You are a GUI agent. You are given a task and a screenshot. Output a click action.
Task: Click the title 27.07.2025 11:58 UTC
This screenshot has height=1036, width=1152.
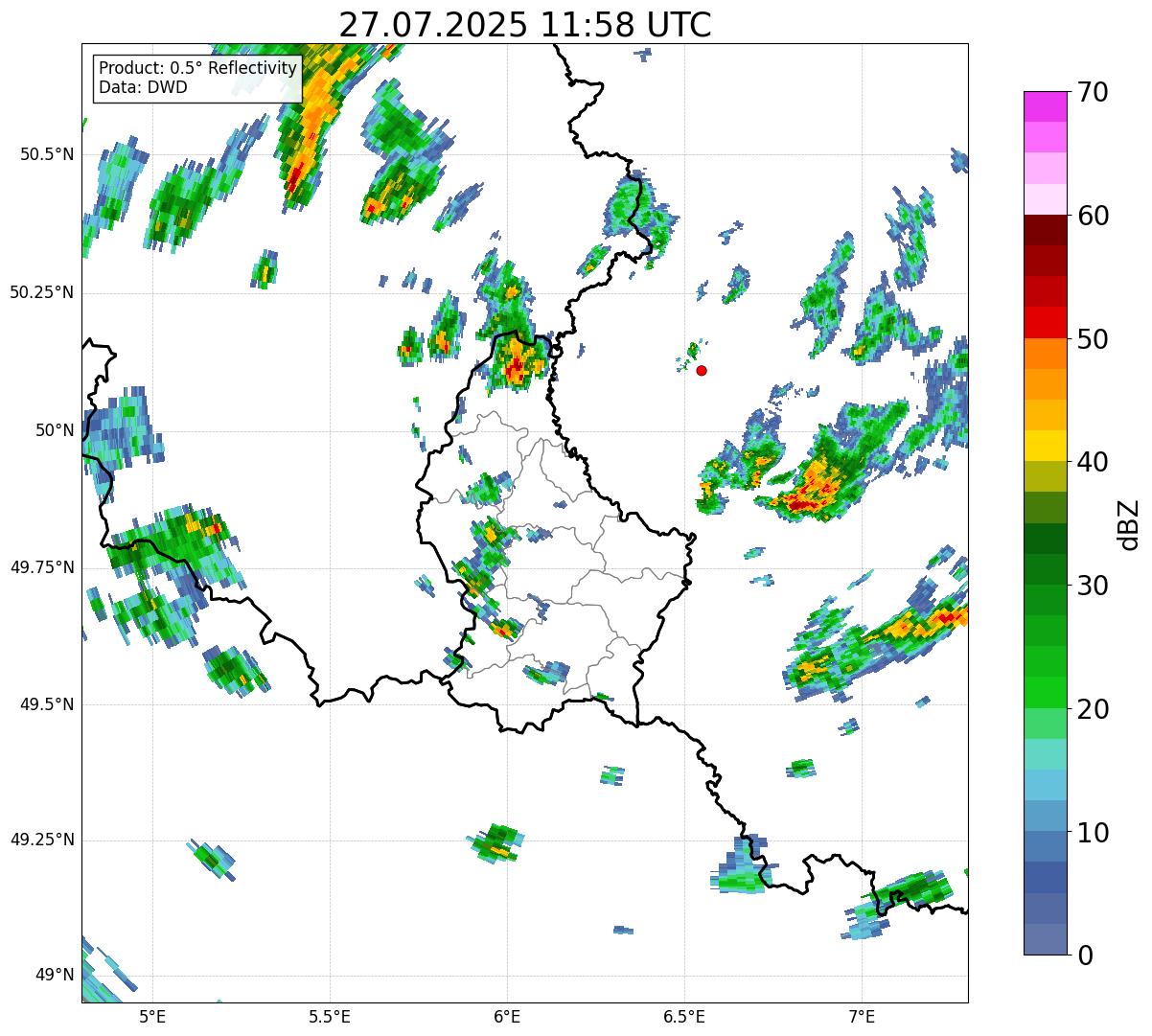click(524, 24)
